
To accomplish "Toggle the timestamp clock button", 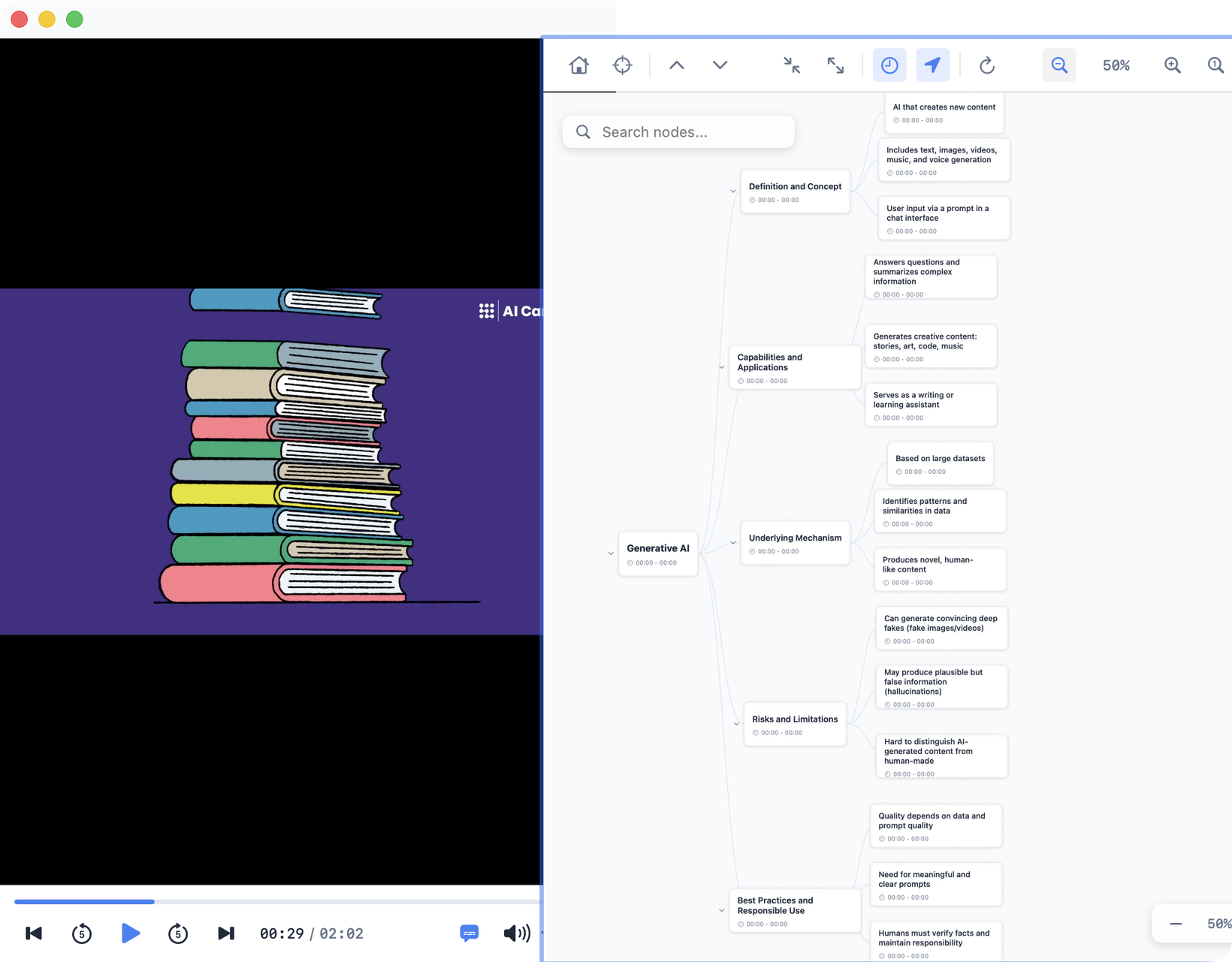I will [x=889, y=65].
